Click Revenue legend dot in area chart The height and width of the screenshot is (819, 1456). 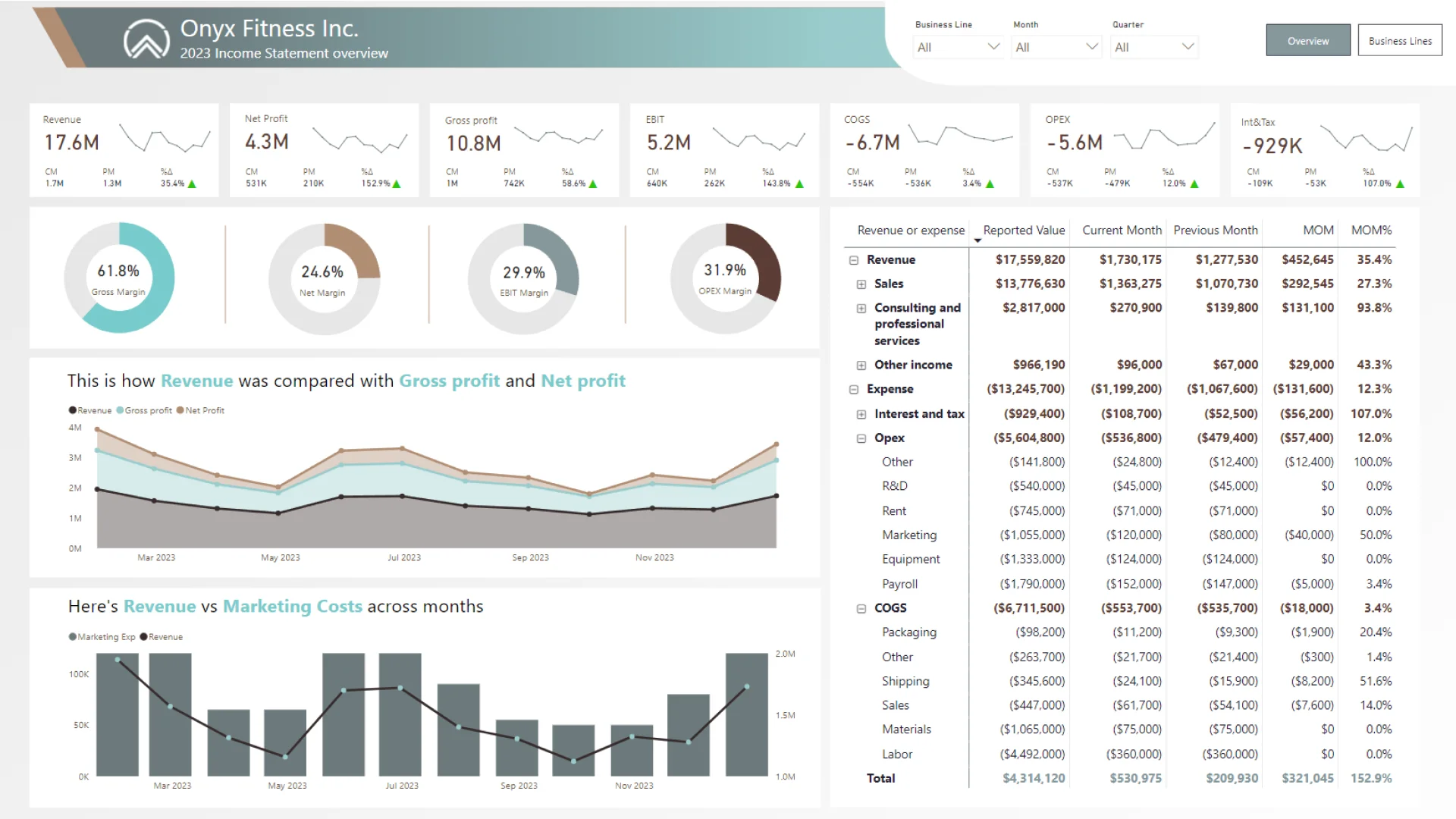click(73, 410)
